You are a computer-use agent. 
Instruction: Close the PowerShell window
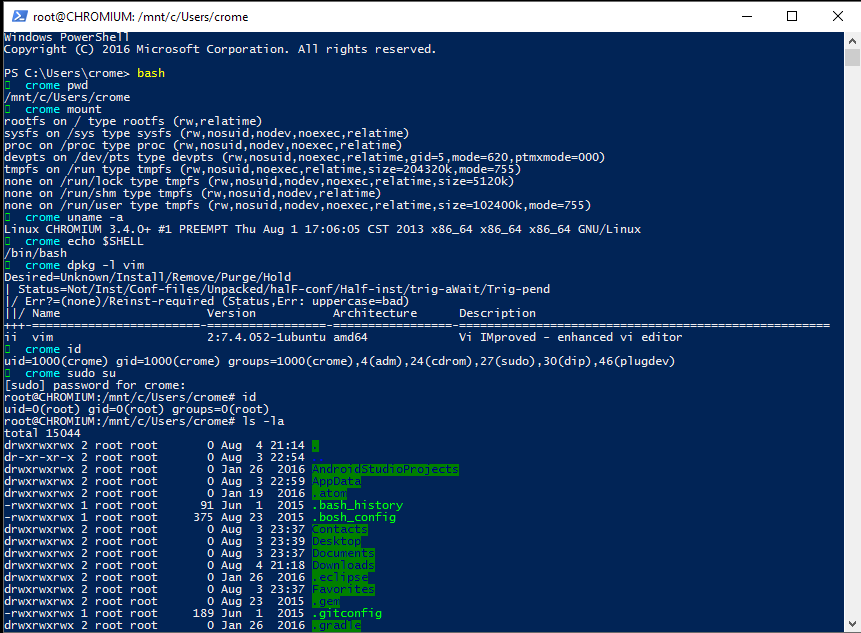tap(838, 16)
